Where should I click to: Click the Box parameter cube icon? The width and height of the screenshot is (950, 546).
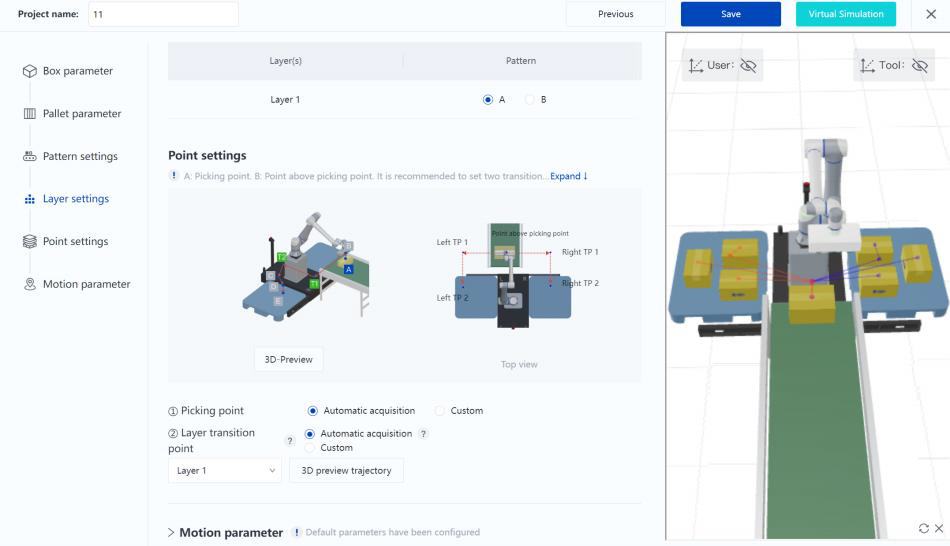pyautogui.click(x=30, y=71)
